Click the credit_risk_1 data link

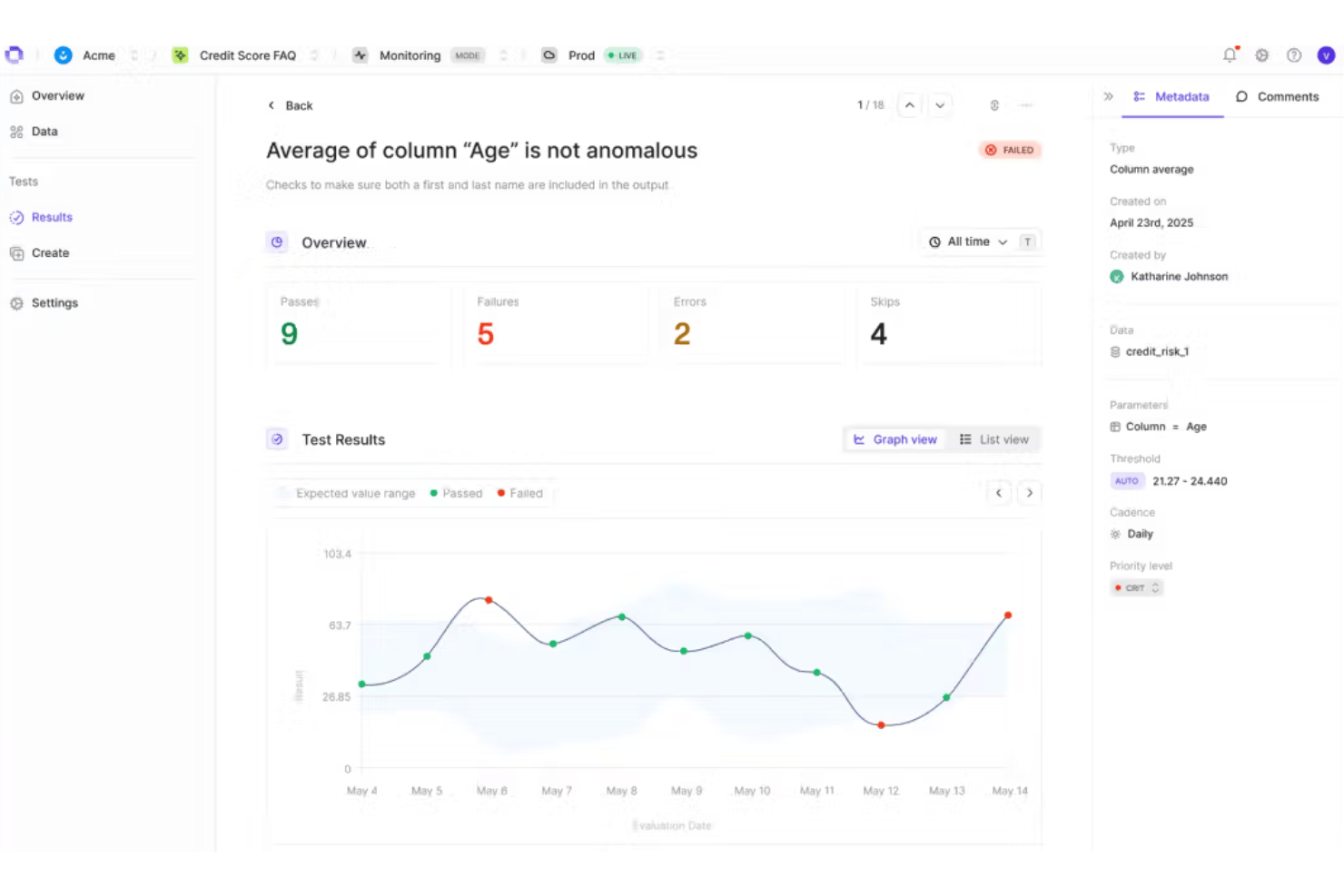pos(1150,351)
